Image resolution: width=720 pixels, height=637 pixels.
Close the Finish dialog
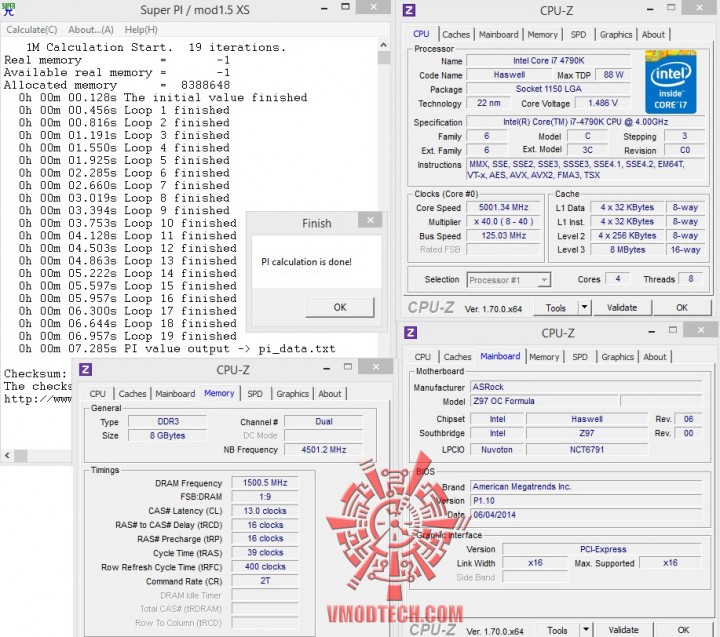pyautogui.click(x=370, y=220)
